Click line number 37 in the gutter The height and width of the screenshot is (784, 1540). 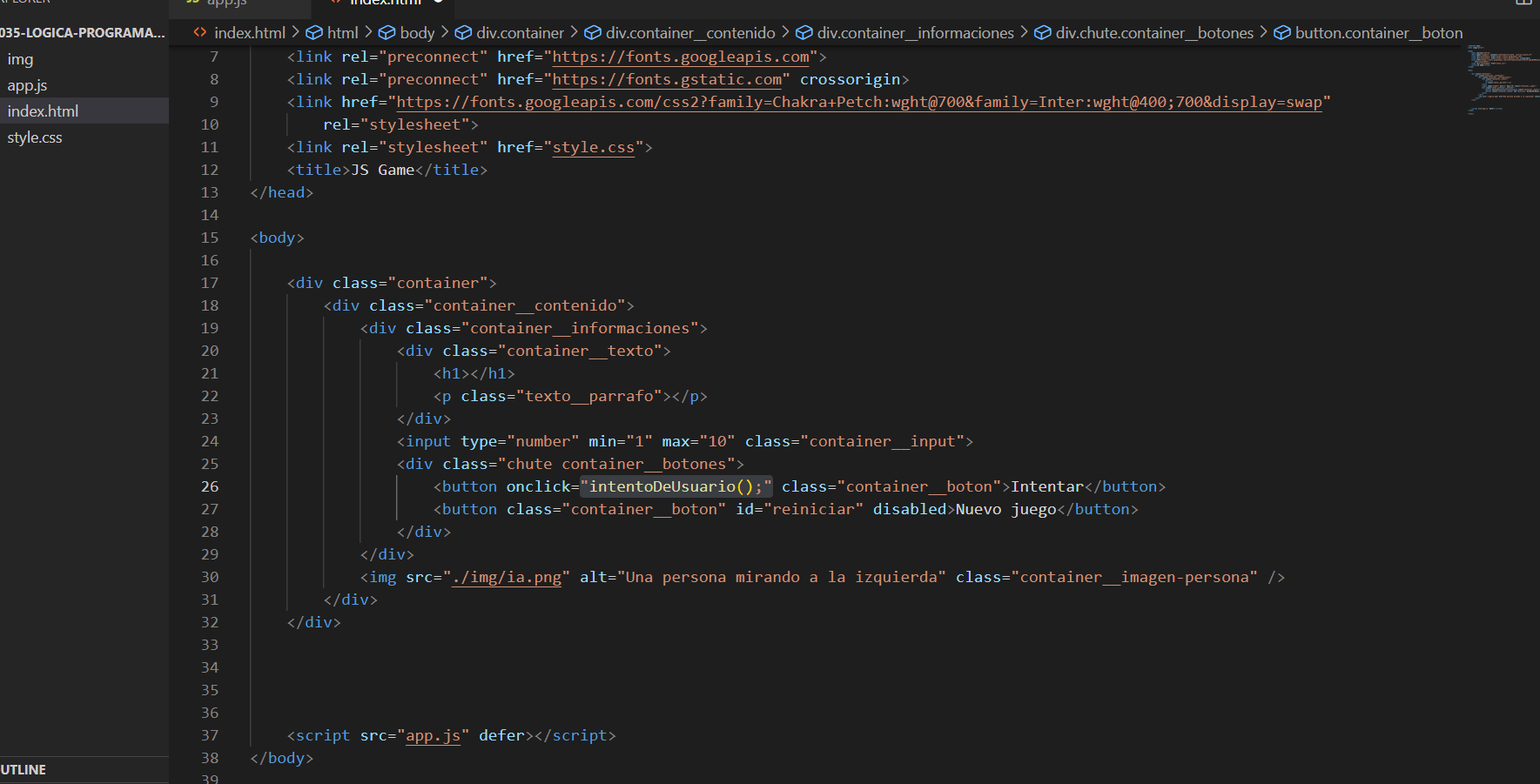coord(210,735)
